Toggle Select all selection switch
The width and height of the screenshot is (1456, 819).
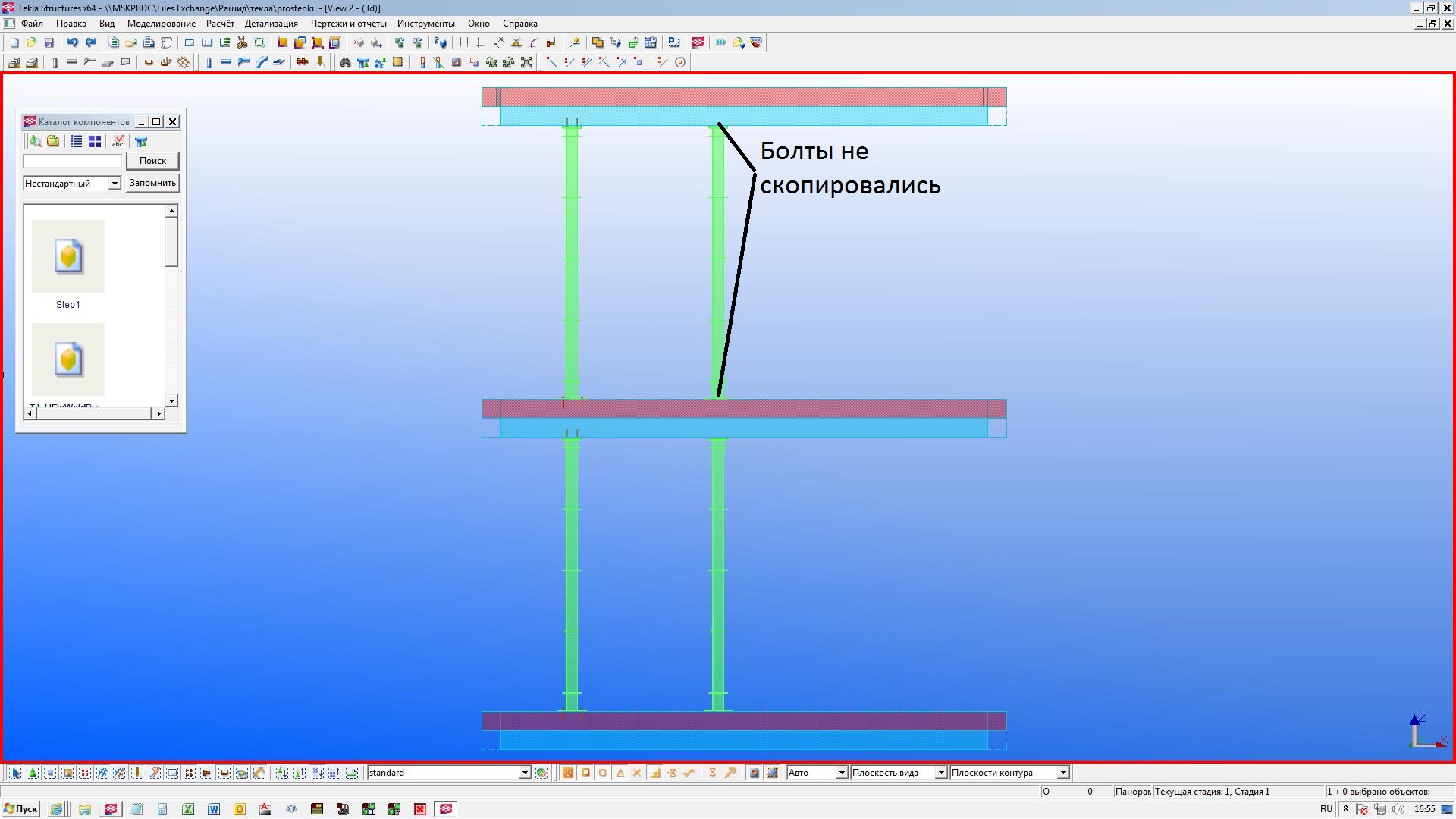15,773
